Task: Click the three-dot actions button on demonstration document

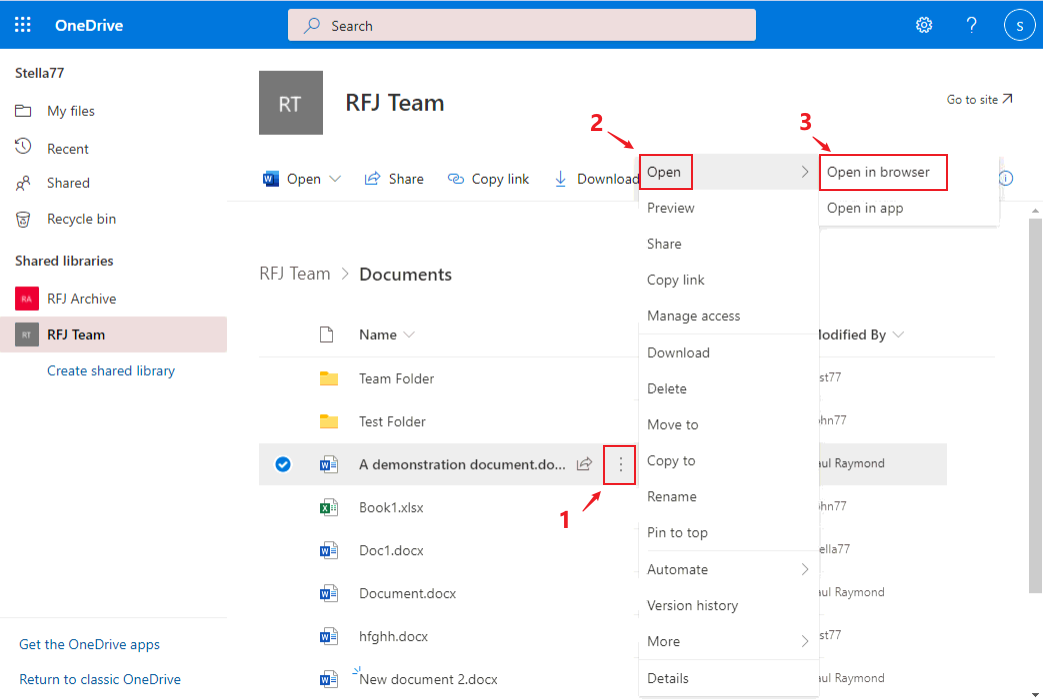Action: coord(620,464)
